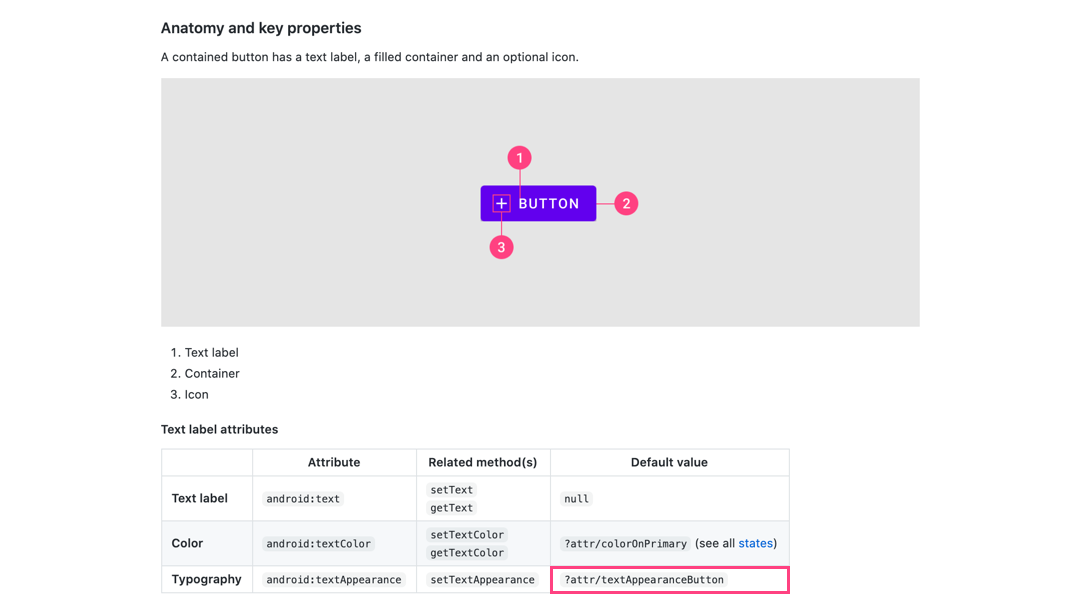Click the ?attr/colorOnPrimary default value
Image resolution: width=1080 pixels, height=614 pixels.
625,544
